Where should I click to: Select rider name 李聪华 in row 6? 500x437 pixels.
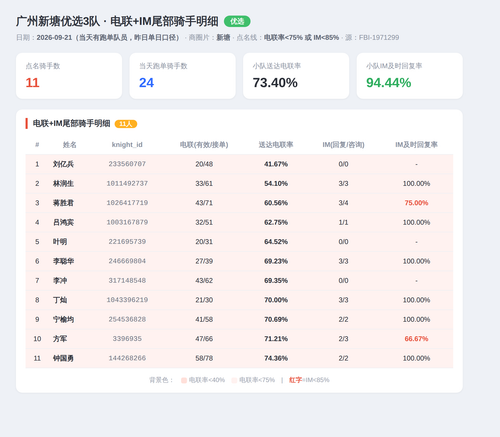pyautogui.click(x=63, y=261)
